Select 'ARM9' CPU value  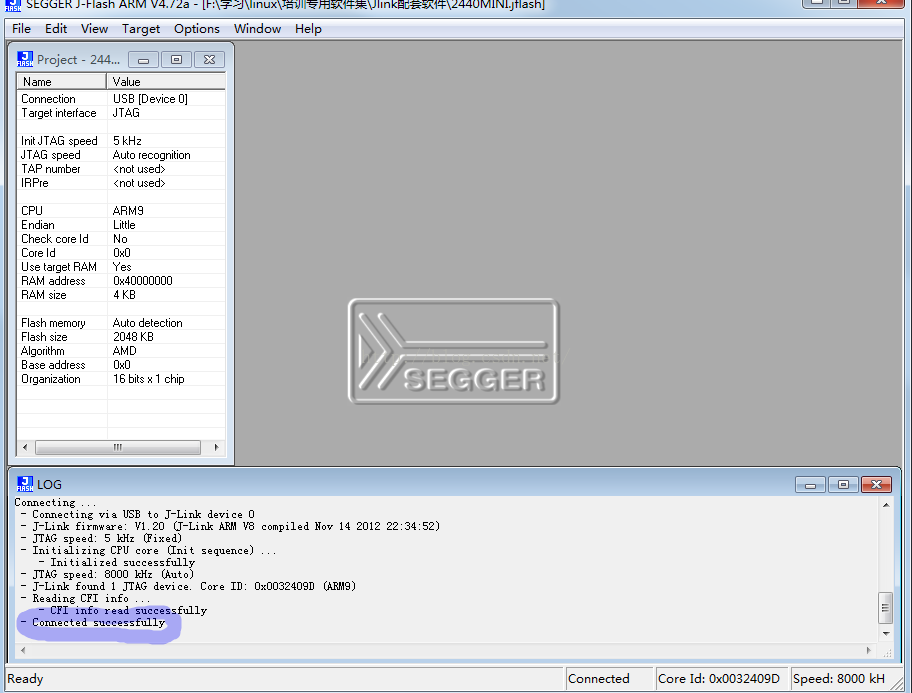[x=128, y=211]
